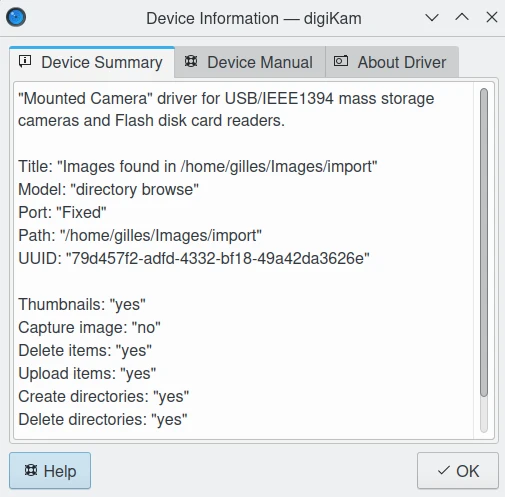
Task: Click the vertical scrollbar handle
Action: pos(484,242)
